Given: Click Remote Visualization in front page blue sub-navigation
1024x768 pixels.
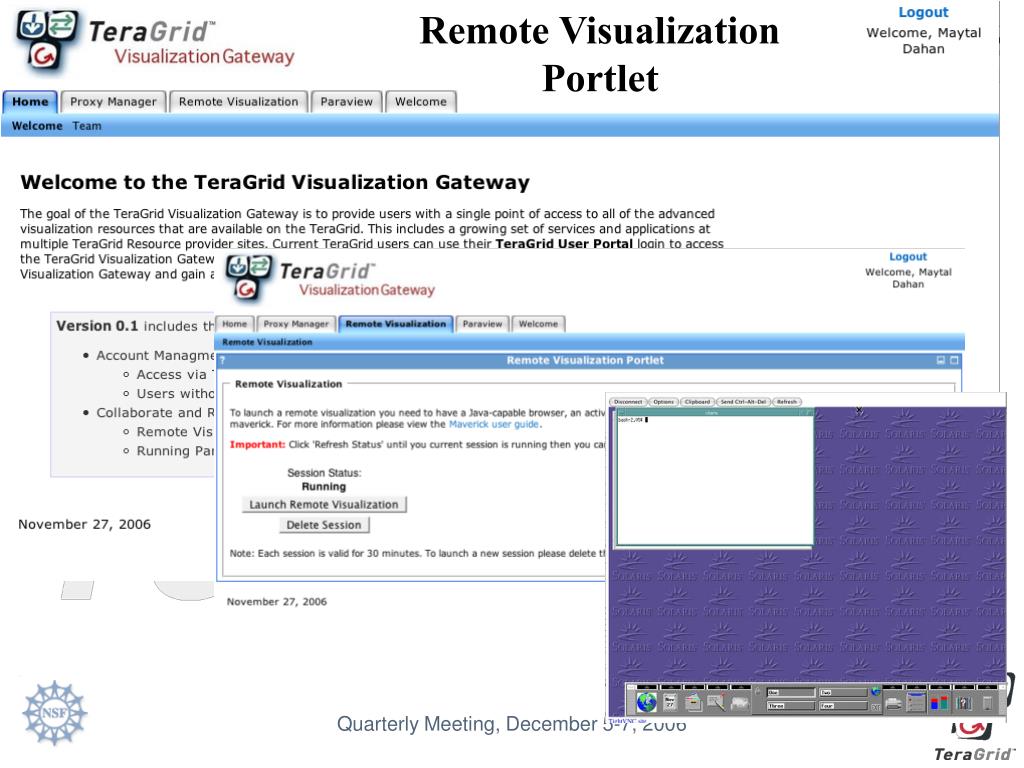Looking at the screenshot, I should pyautogui.click(x=267, y=342).
